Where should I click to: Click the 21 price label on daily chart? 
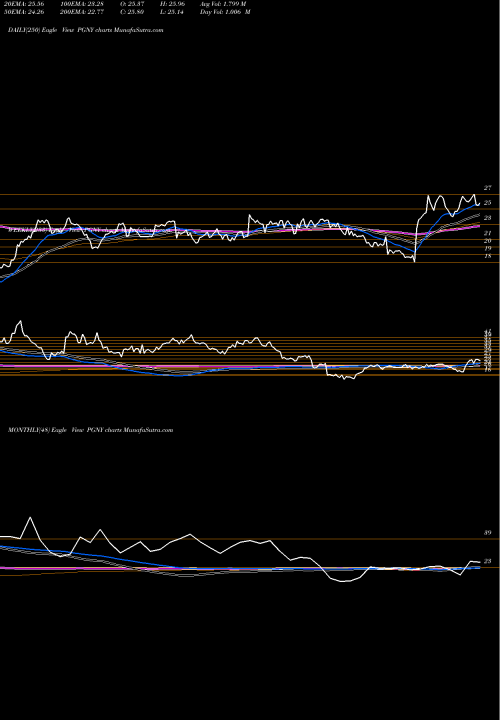(x=488, y=233)
